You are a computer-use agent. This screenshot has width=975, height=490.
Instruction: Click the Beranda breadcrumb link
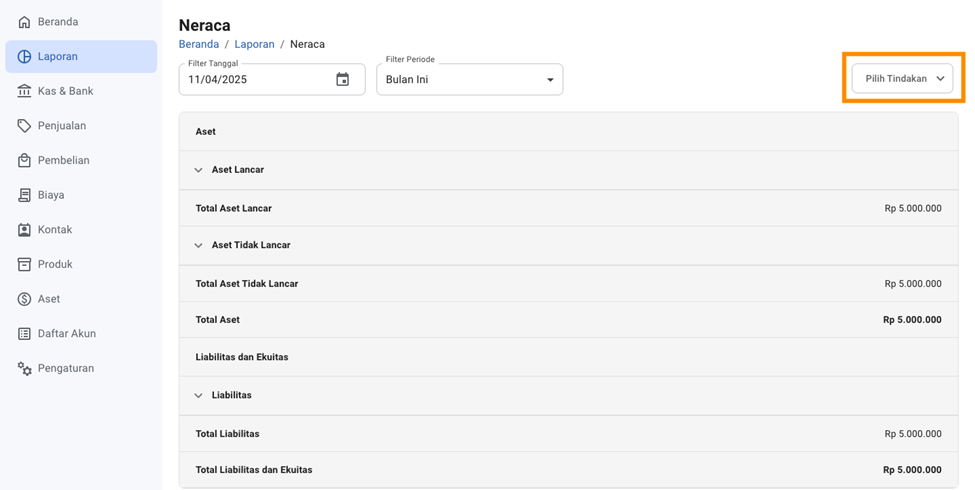[x=198, y=44]
